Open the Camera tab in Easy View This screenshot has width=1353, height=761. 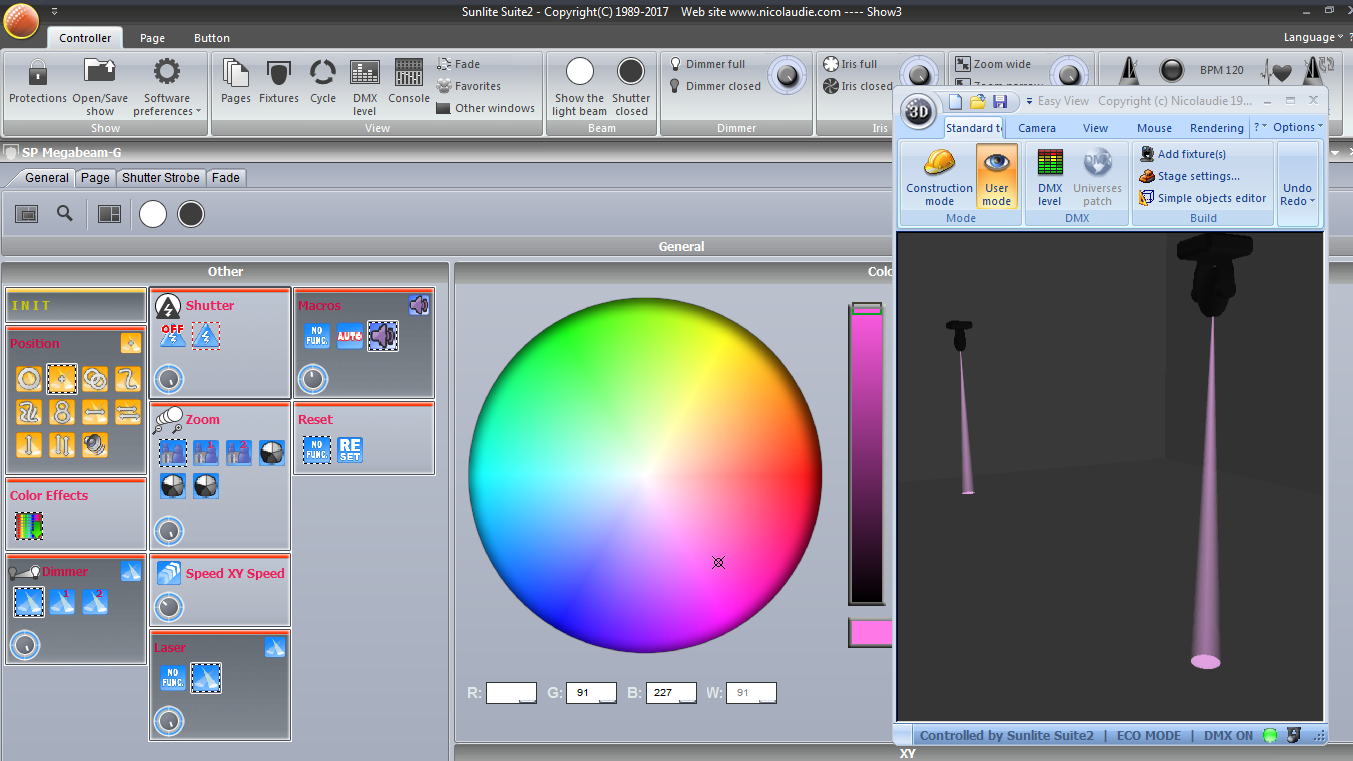[1036, 128]
